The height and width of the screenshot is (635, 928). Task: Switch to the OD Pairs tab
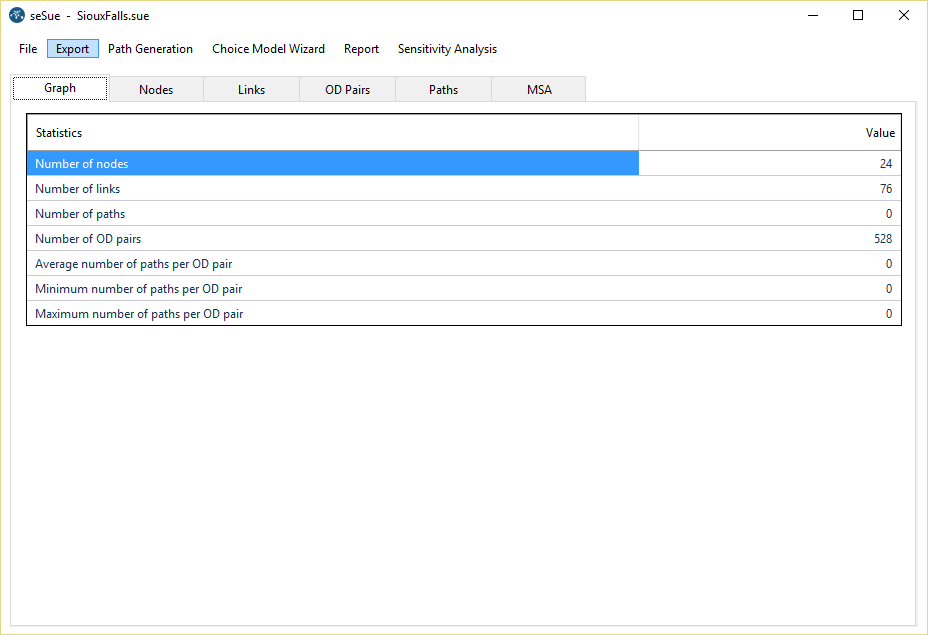tap(348, 90)
